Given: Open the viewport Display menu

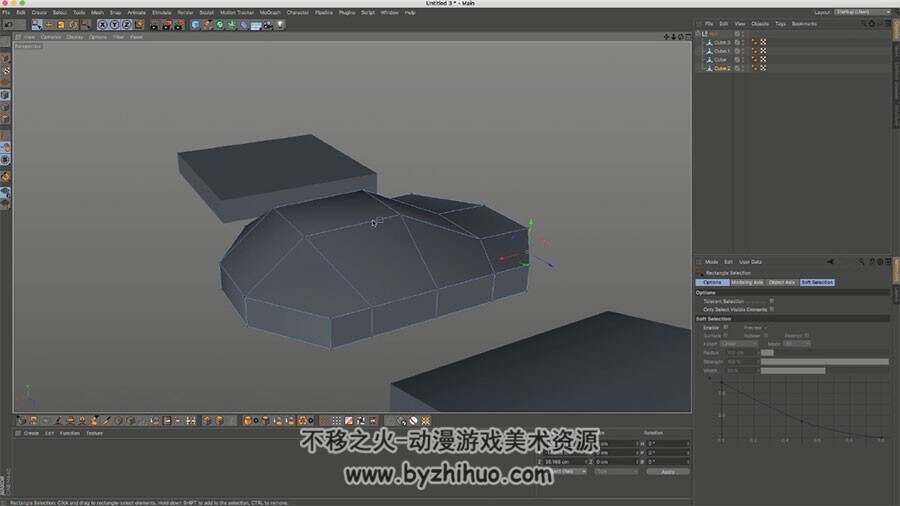Looking at the screenshot, I should coord(75,37).
